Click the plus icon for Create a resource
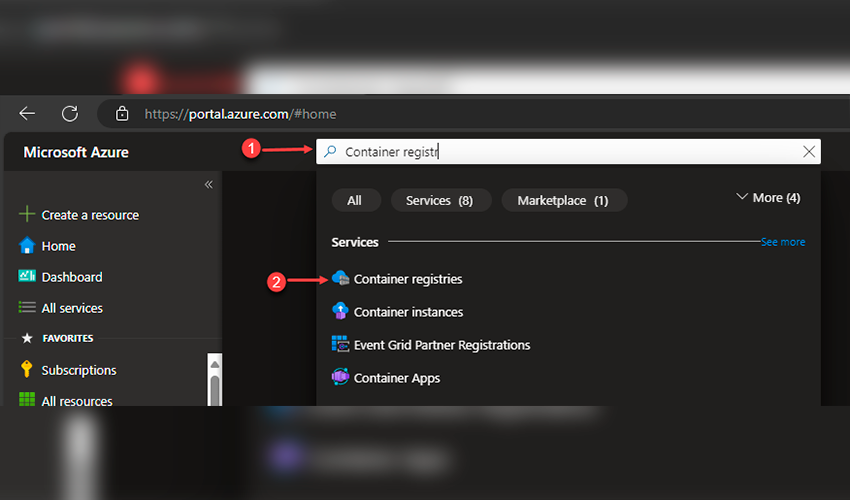This screenshot has height=500, width=850. 27,214
